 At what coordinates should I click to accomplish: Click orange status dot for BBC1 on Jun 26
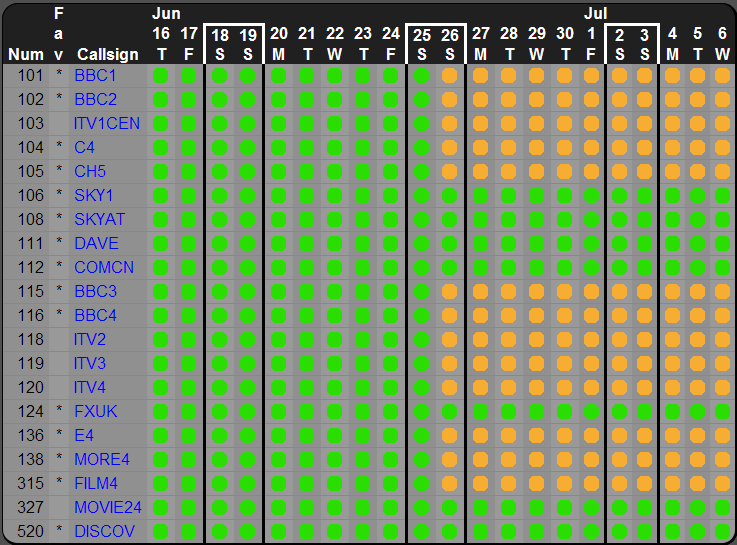(449, 76)
